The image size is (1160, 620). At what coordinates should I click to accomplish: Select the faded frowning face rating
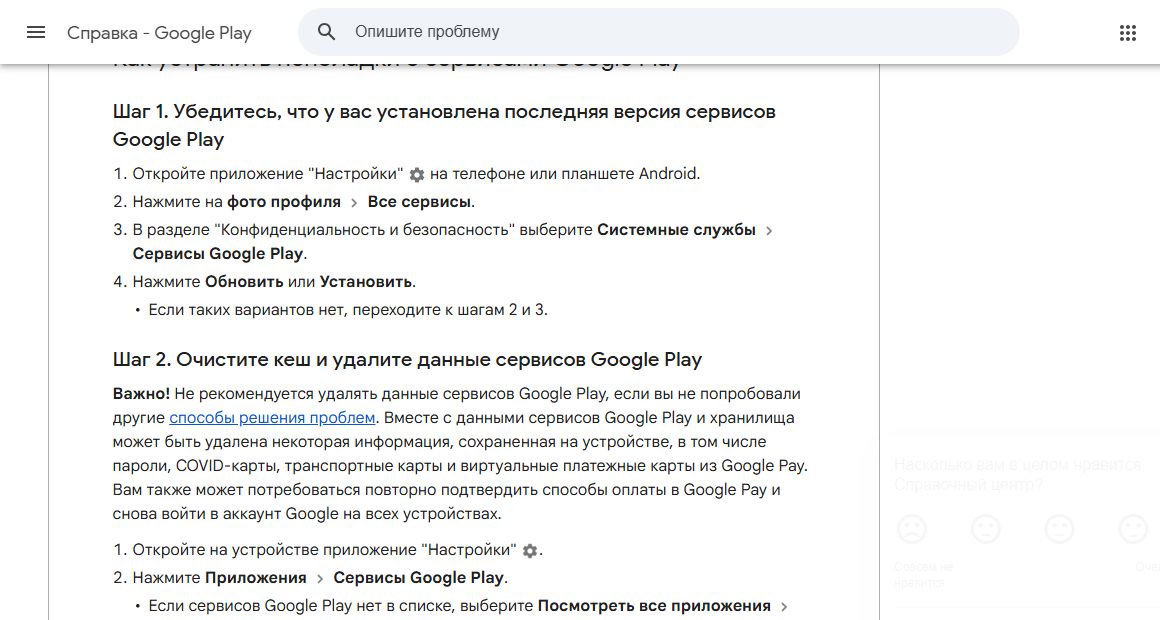click(x=911, y=530)
